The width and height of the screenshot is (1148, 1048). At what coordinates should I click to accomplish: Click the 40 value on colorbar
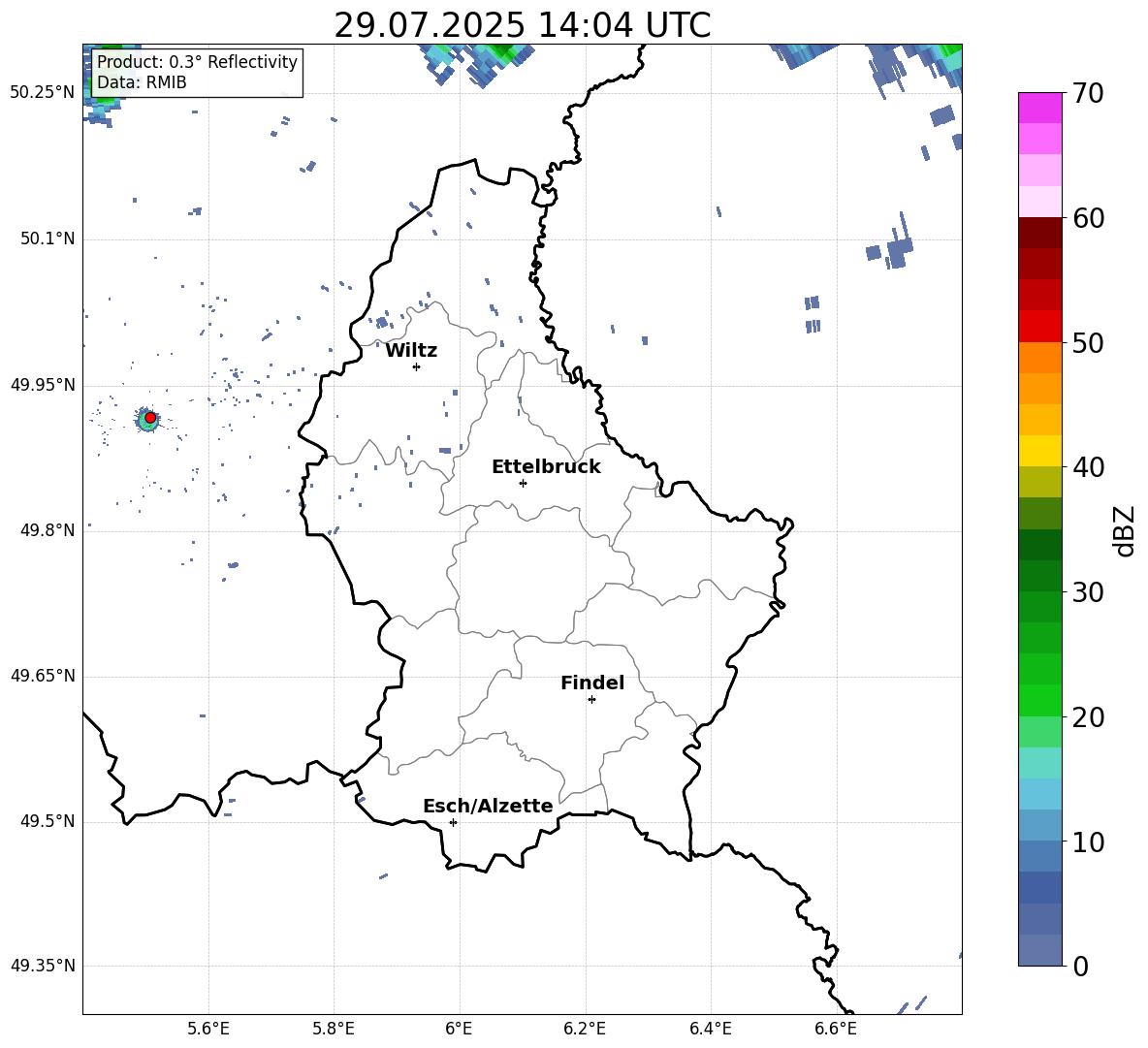click(x=1088, y=467)
